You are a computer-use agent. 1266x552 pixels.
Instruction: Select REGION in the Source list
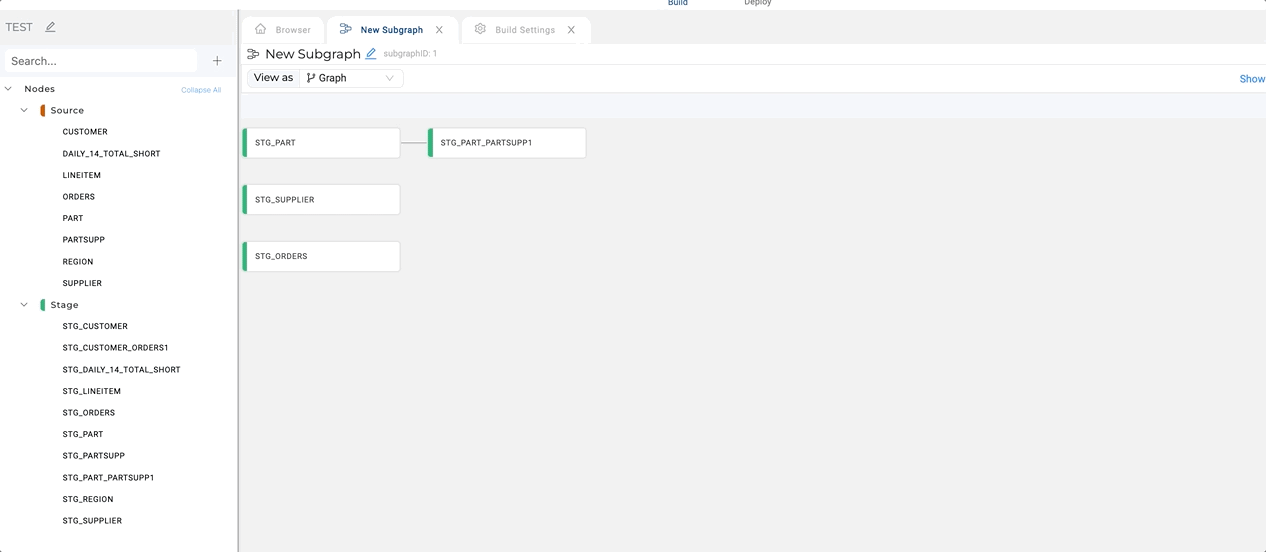pos(78,262)
